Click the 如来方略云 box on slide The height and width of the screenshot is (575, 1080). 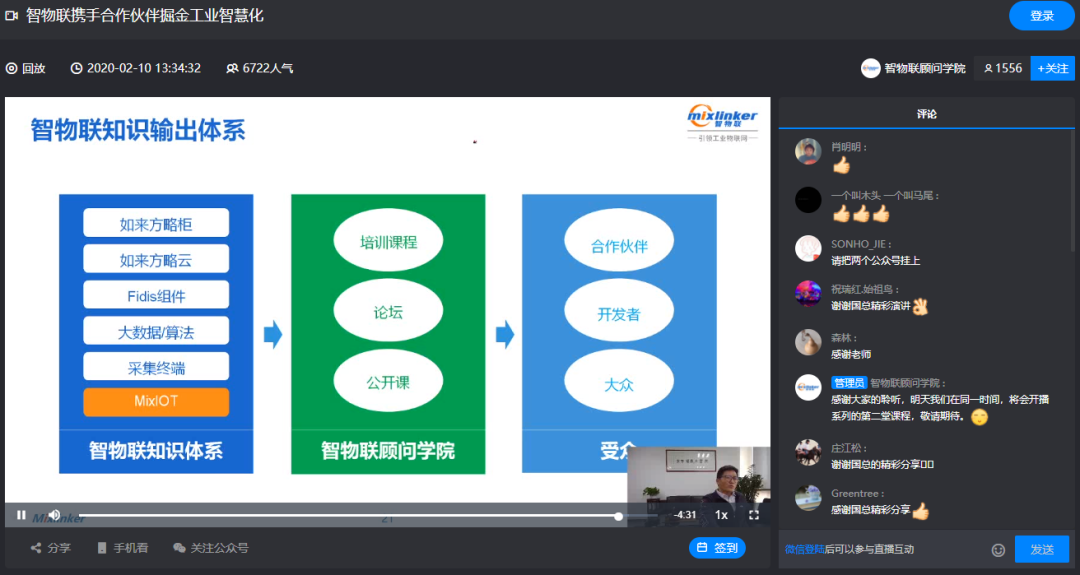click(x=156, y=259)
